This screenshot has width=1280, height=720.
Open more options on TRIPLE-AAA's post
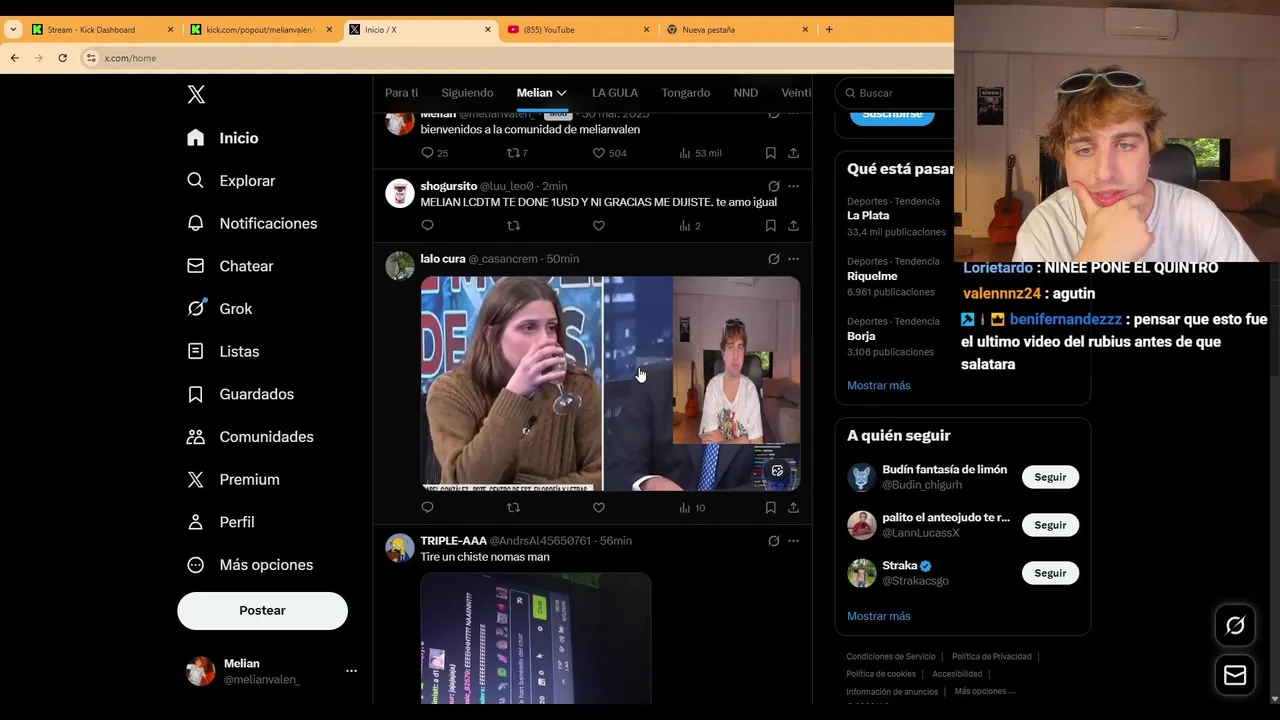coord(793,541)
